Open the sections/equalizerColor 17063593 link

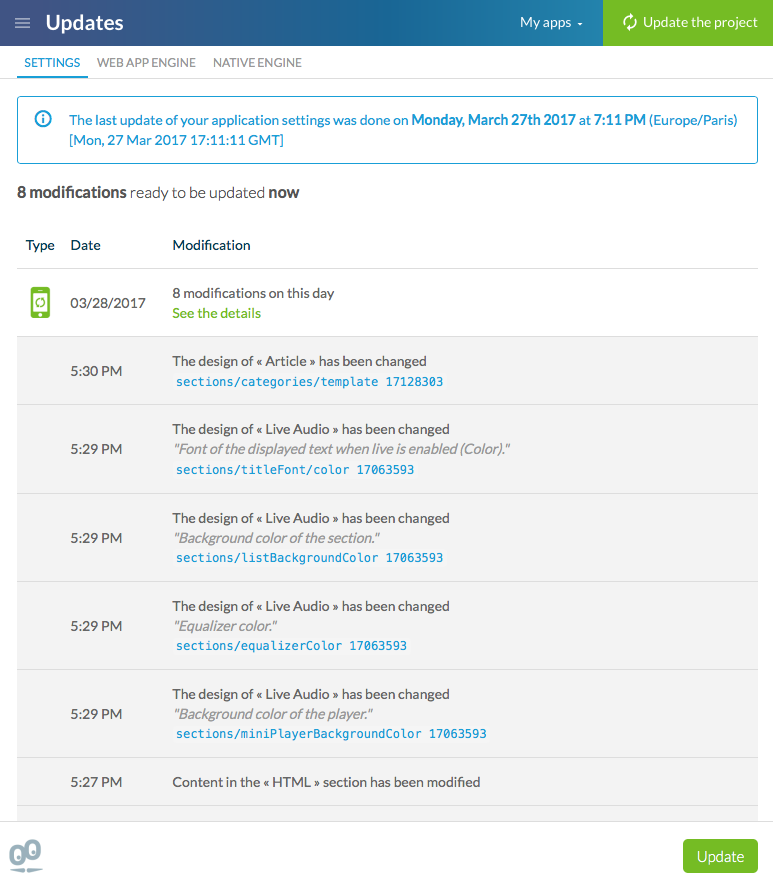(291, 646)
